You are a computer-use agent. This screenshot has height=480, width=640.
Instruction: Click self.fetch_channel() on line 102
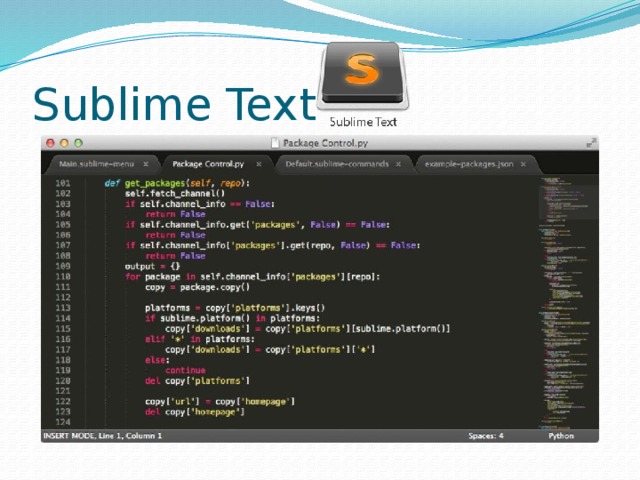[x=175, y=194]
